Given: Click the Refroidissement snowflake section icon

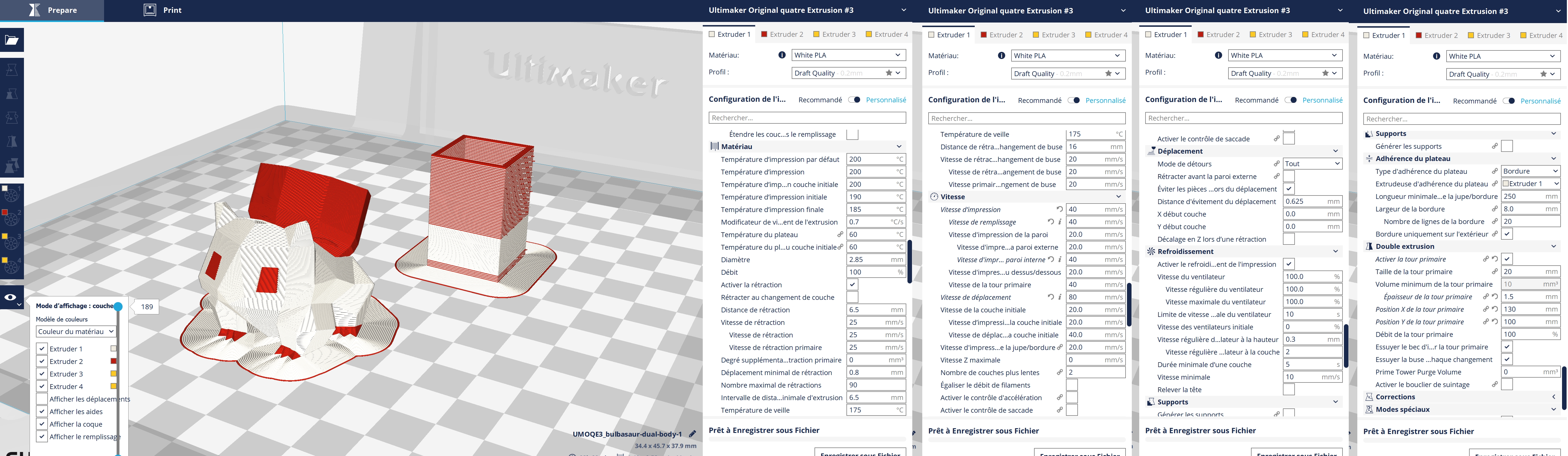Looking at the screenshot, I should click(1151, 251).
